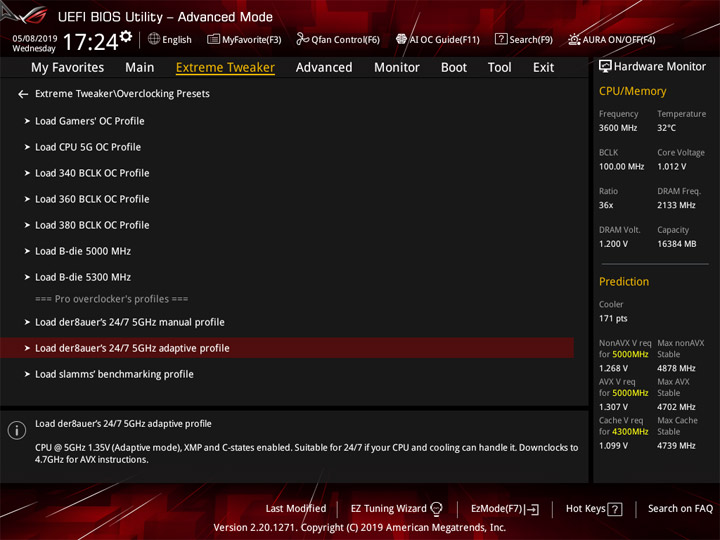Image resolution: width=720 pixels, height=540 pixels.
Task: Click the info icon in help panel
Action: [17, 430]
